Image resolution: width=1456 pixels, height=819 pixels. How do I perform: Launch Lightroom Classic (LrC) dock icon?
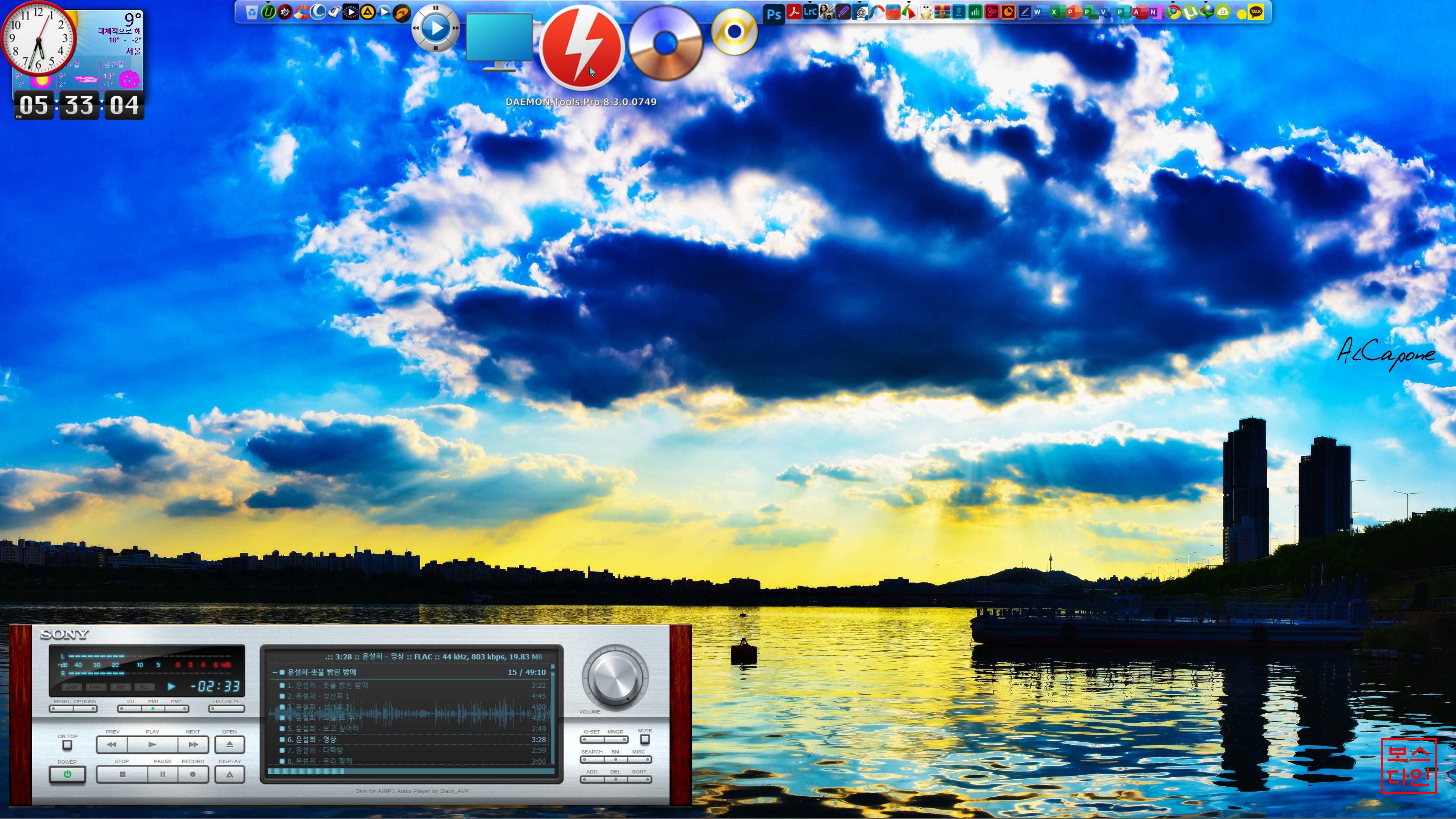click(811, 11)
